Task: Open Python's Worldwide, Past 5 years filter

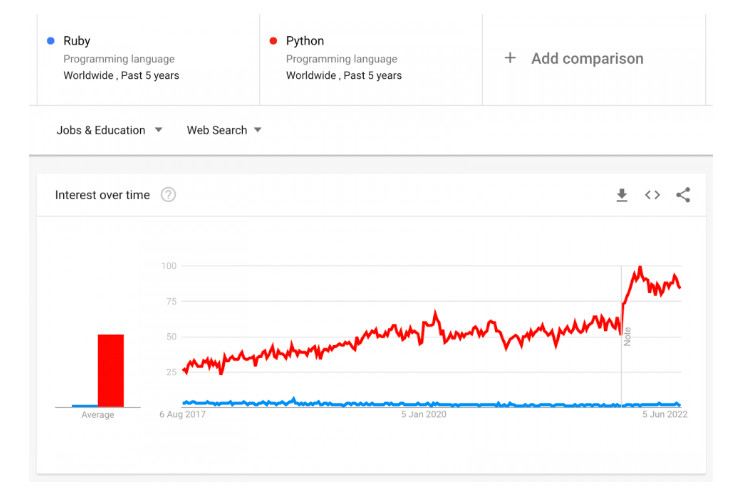Action: tap(344, 75)
